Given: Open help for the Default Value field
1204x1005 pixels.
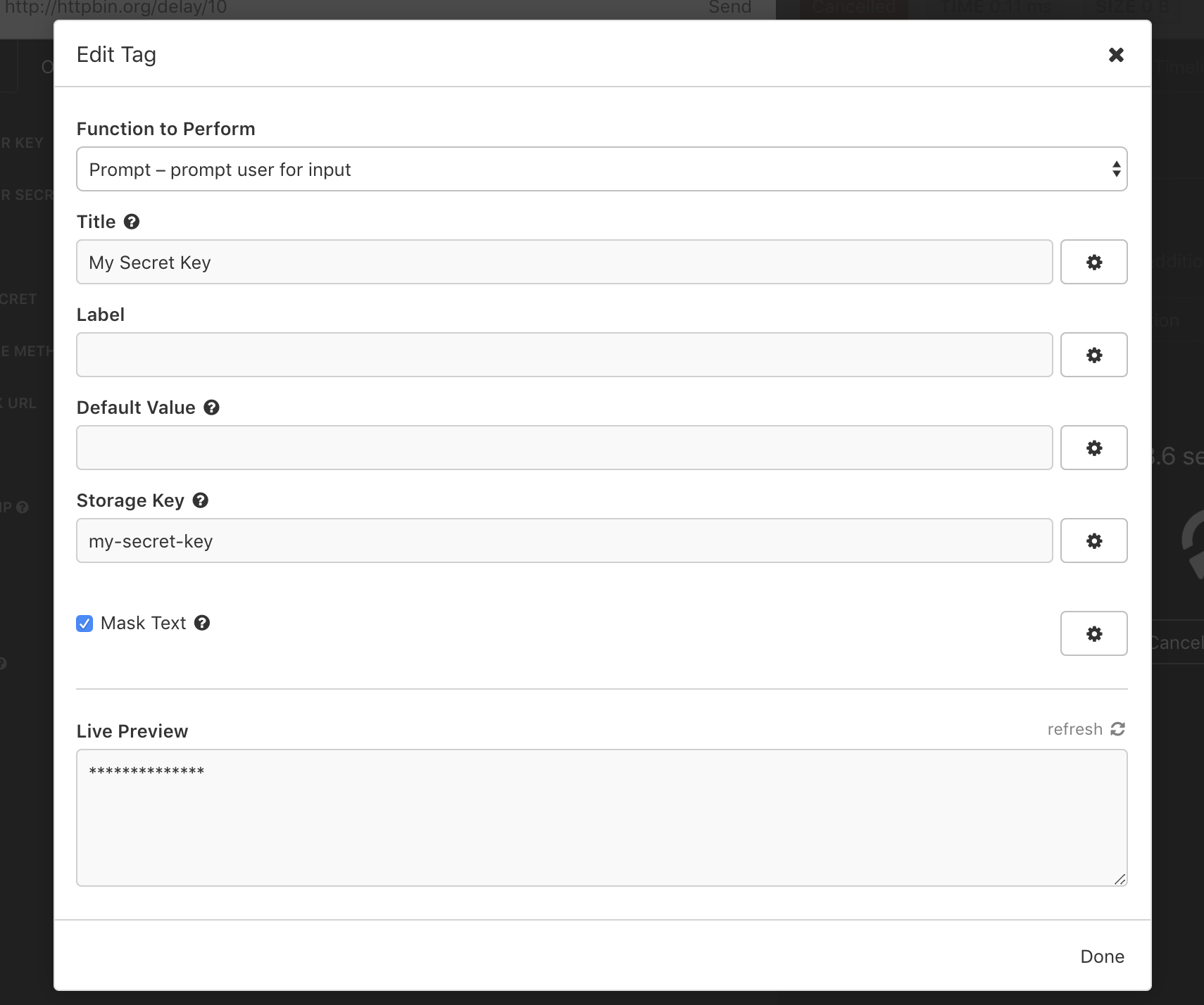Looking at the screenshot, I should coord(211,407).
